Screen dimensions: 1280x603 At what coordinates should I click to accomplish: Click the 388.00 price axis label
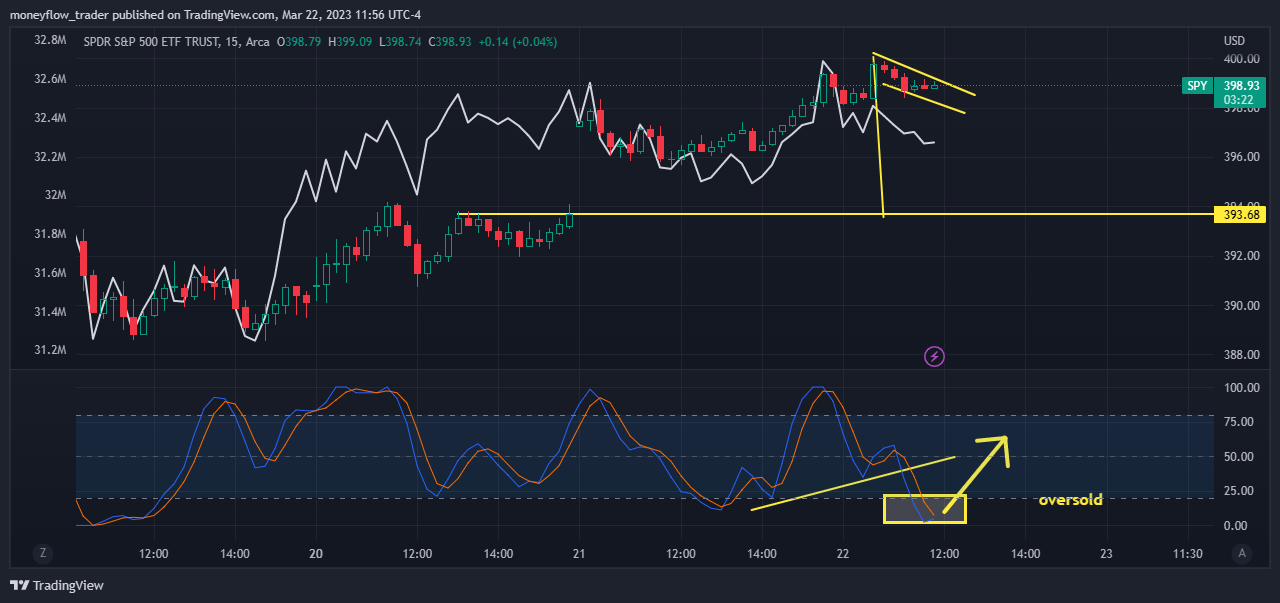(x=1240, y=355)
